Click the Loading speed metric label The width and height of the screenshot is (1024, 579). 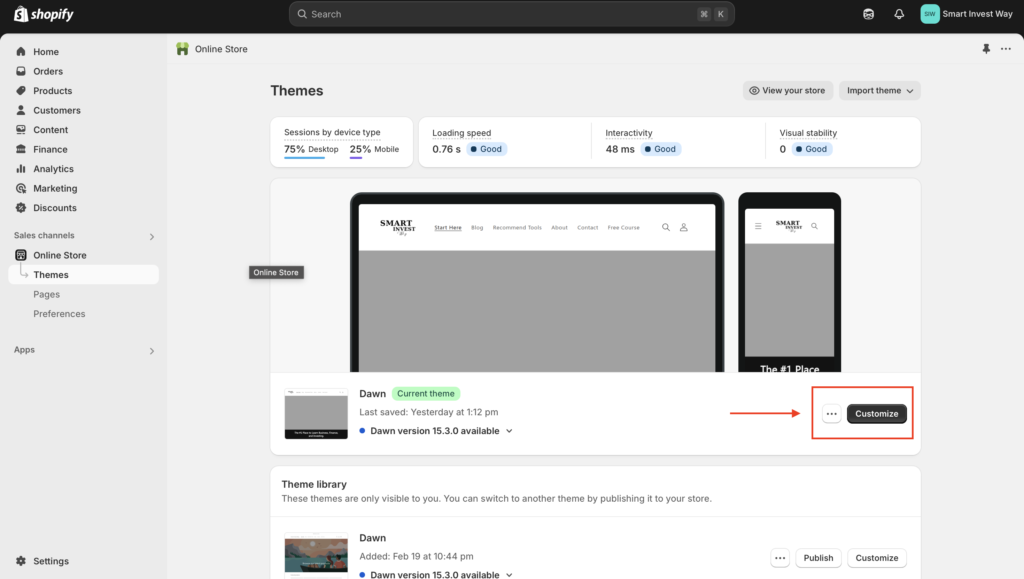[461, 133]
